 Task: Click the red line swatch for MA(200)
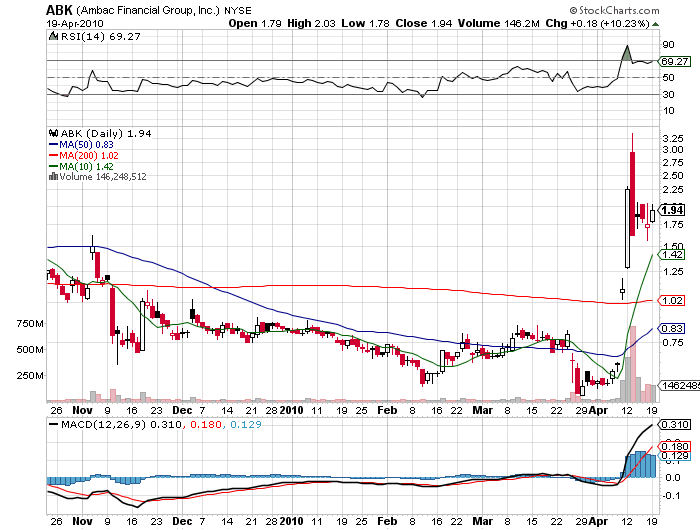pos(54,155)
